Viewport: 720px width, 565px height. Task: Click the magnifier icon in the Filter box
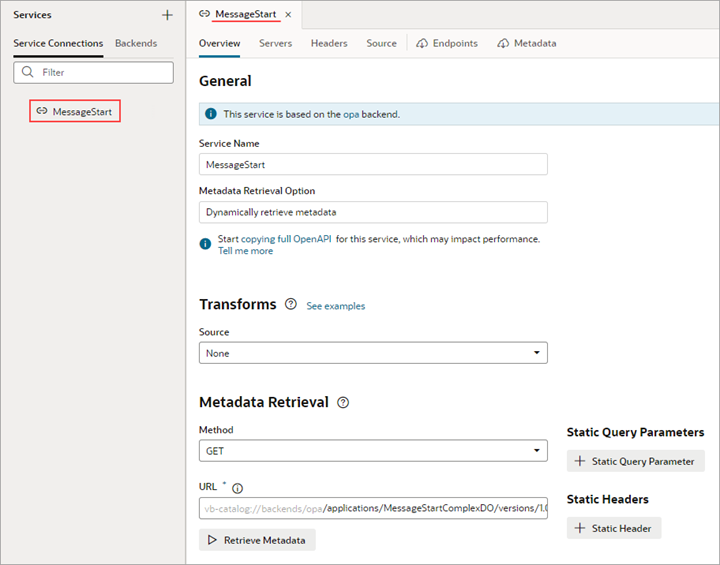click(x=28, y=72)
